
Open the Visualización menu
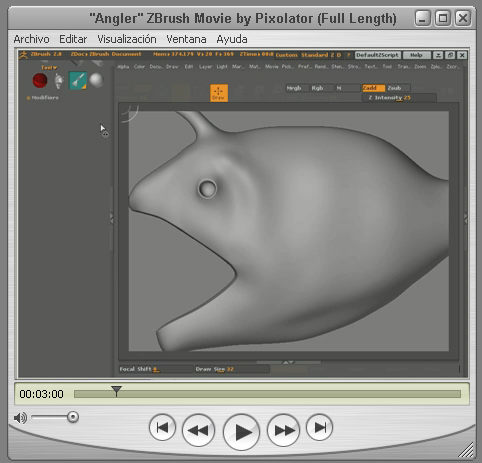(127, 39)
